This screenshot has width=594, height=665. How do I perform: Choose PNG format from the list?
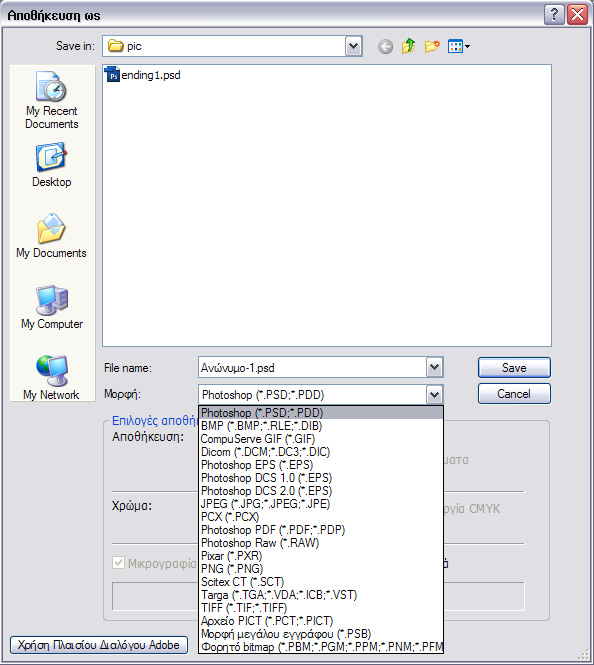point(321,569)
